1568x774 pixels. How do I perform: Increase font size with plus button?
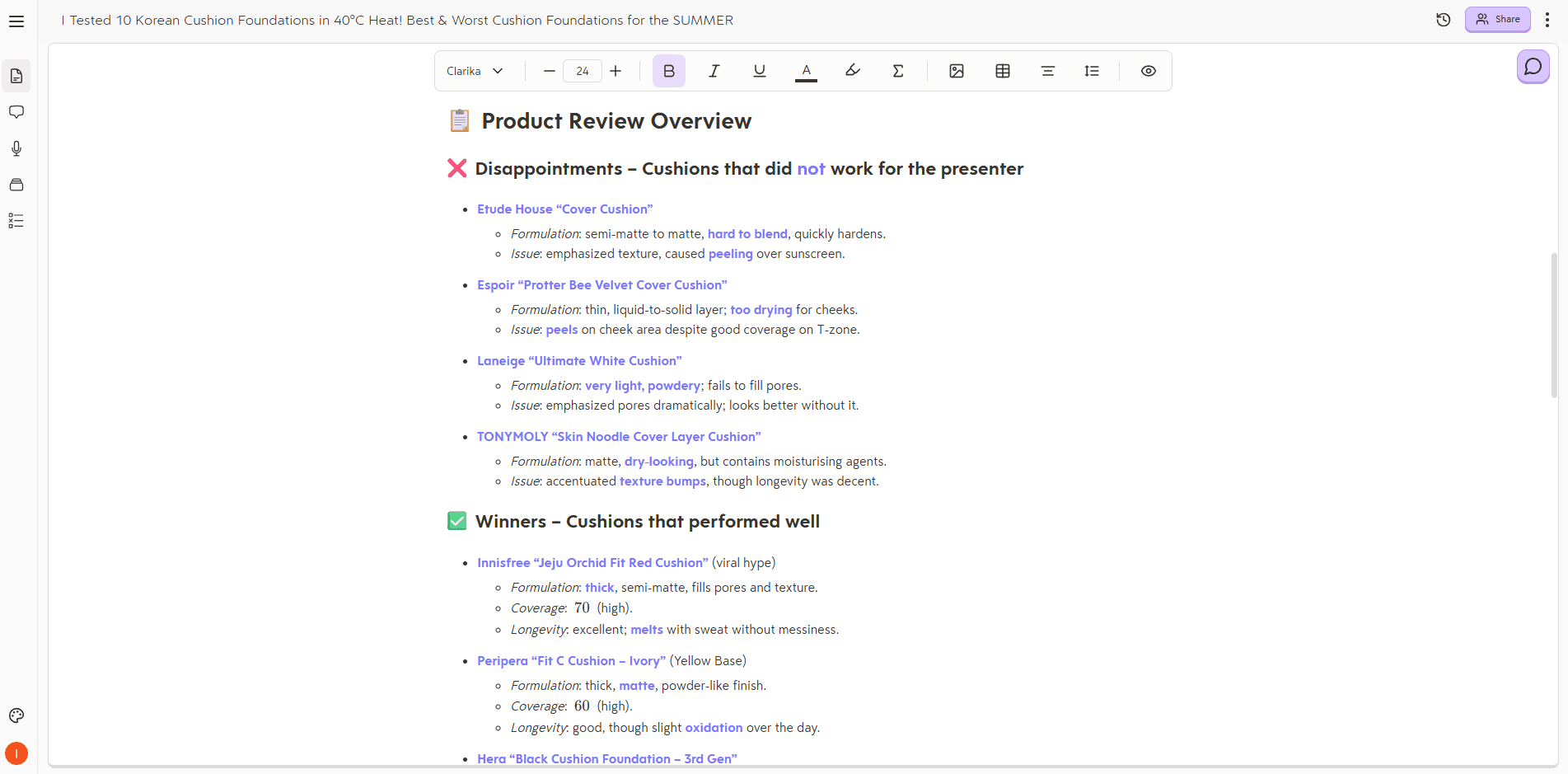click(x=615, y=71)
